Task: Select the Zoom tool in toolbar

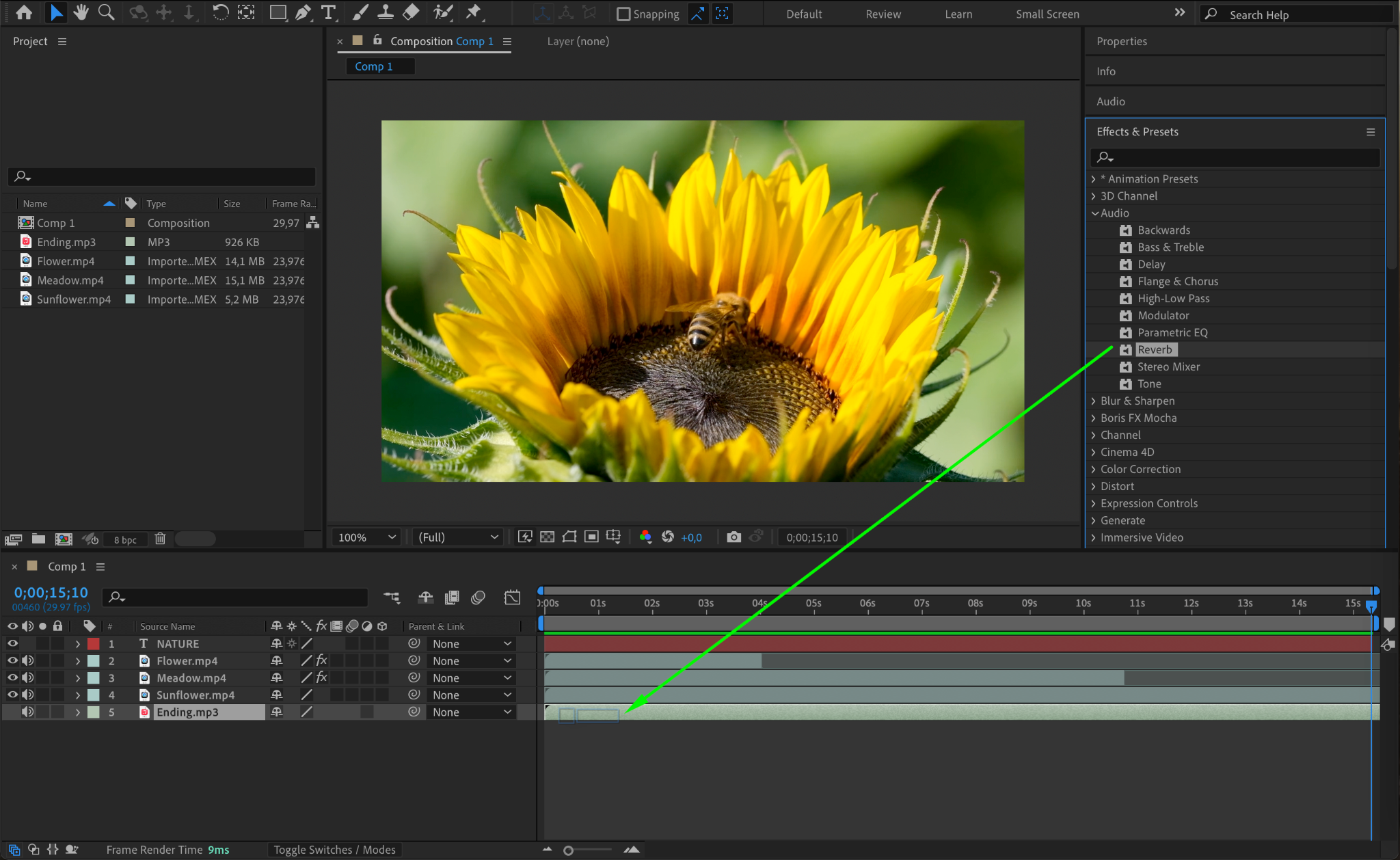Action: (106, 12)
